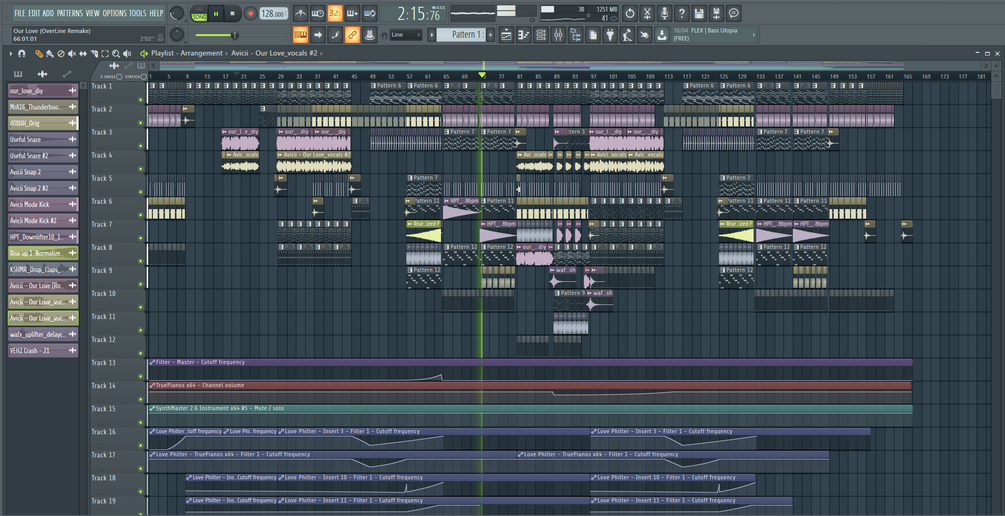
Task: Select Useful Snare clip in picker
Action: point(44,139)
